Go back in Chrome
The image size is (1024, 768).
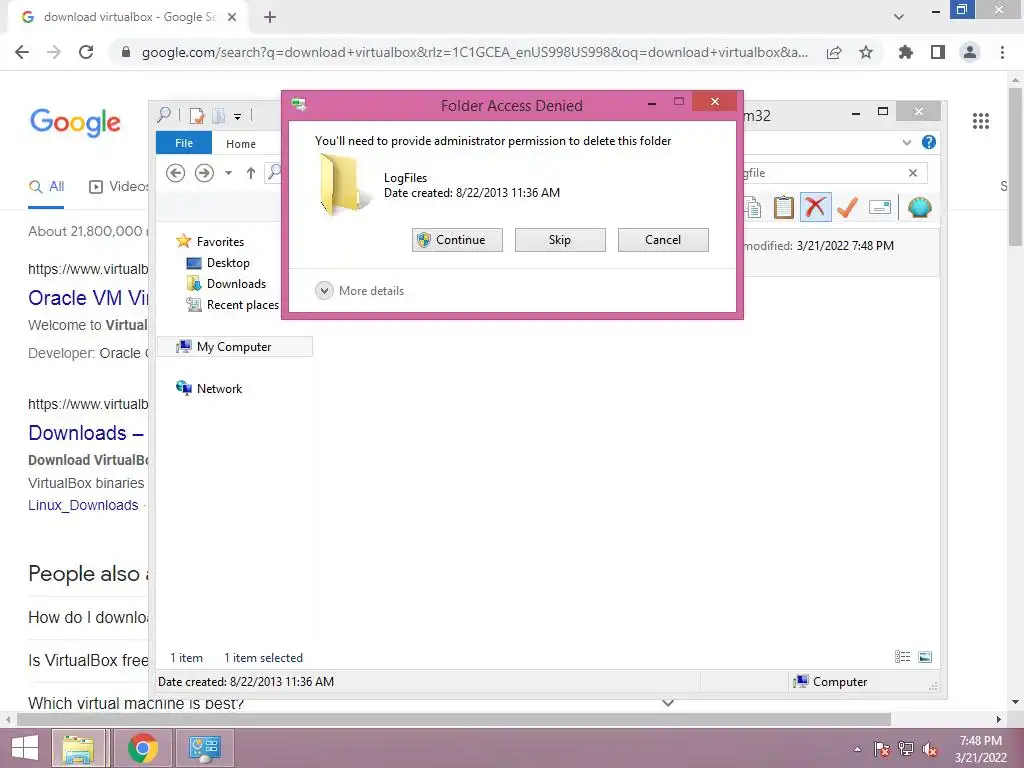[22, 52]
